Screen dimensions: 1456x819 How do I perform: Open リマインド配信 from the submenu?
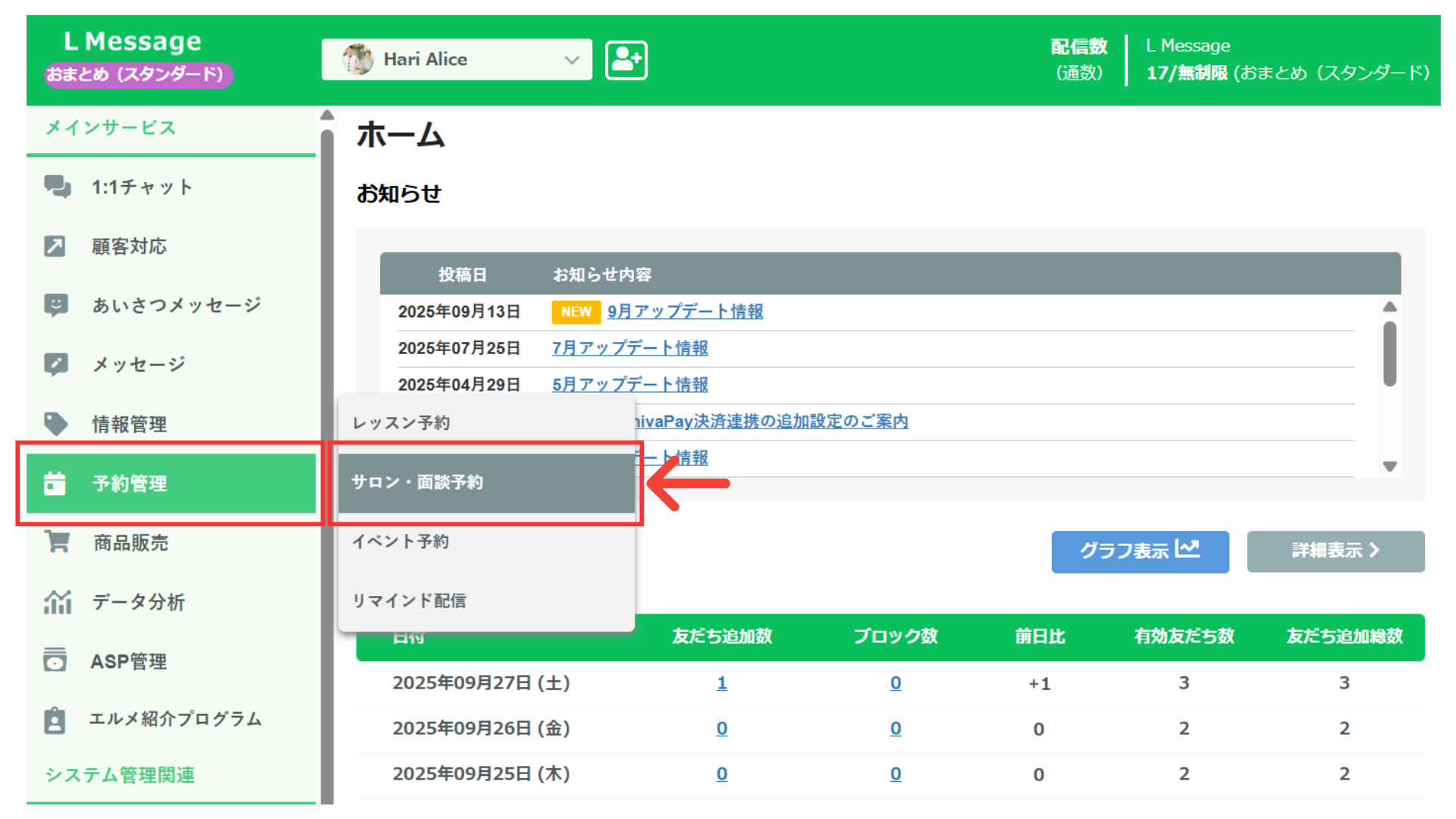pos(408,601)
